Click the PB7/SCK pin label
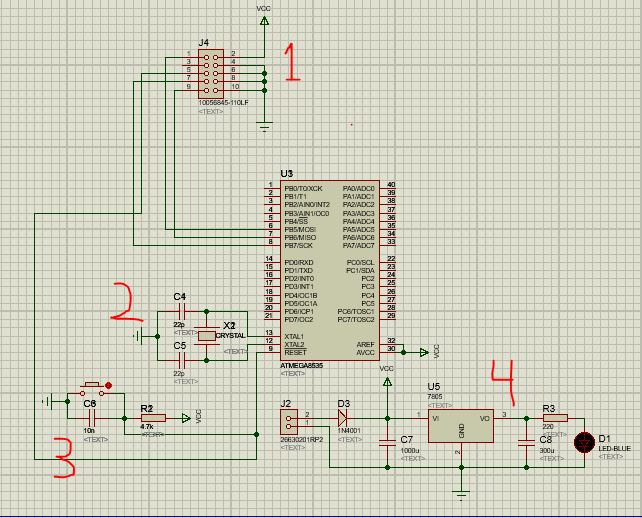 (298, 246)
